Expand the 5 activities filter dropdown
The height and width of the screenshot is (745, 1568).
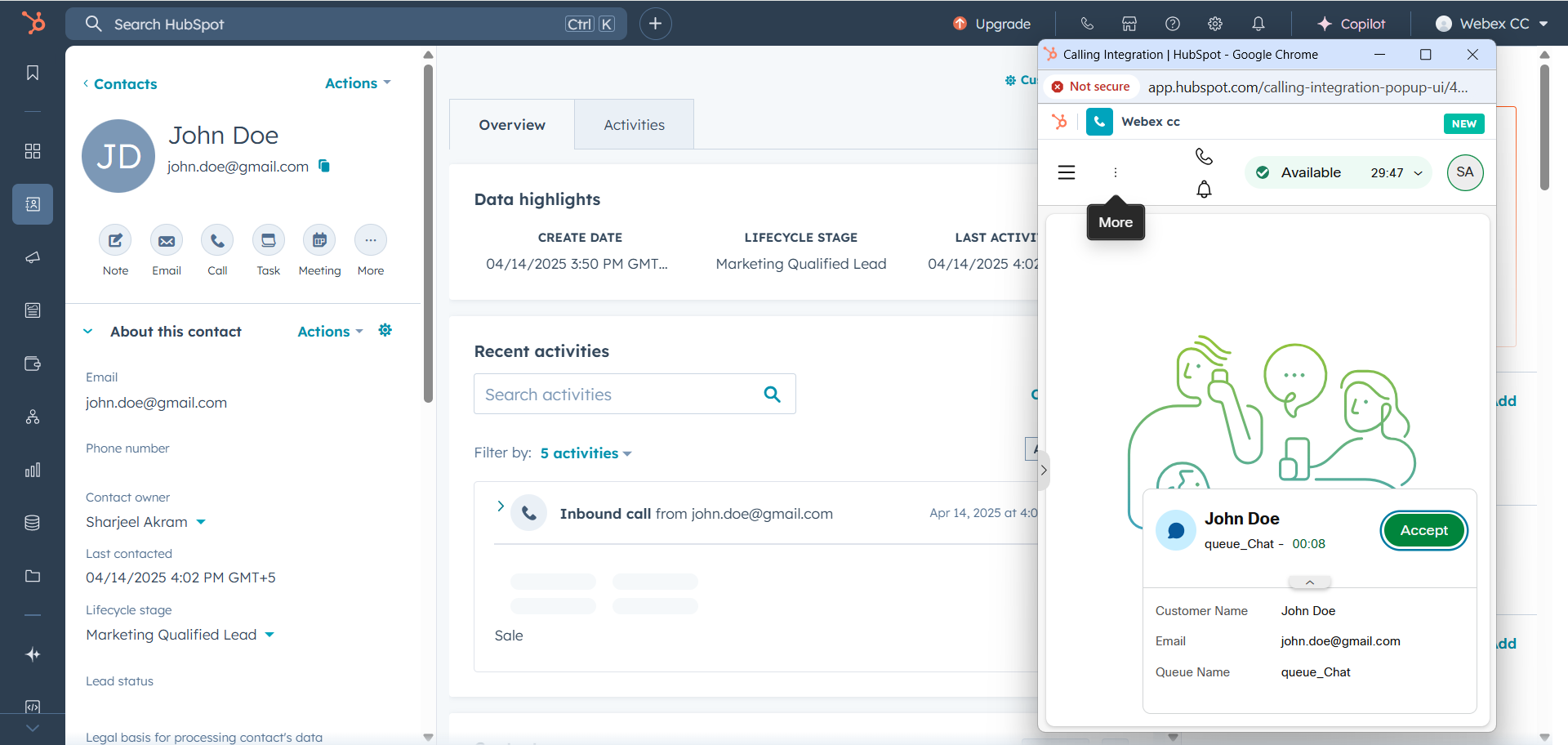point(586,453)
